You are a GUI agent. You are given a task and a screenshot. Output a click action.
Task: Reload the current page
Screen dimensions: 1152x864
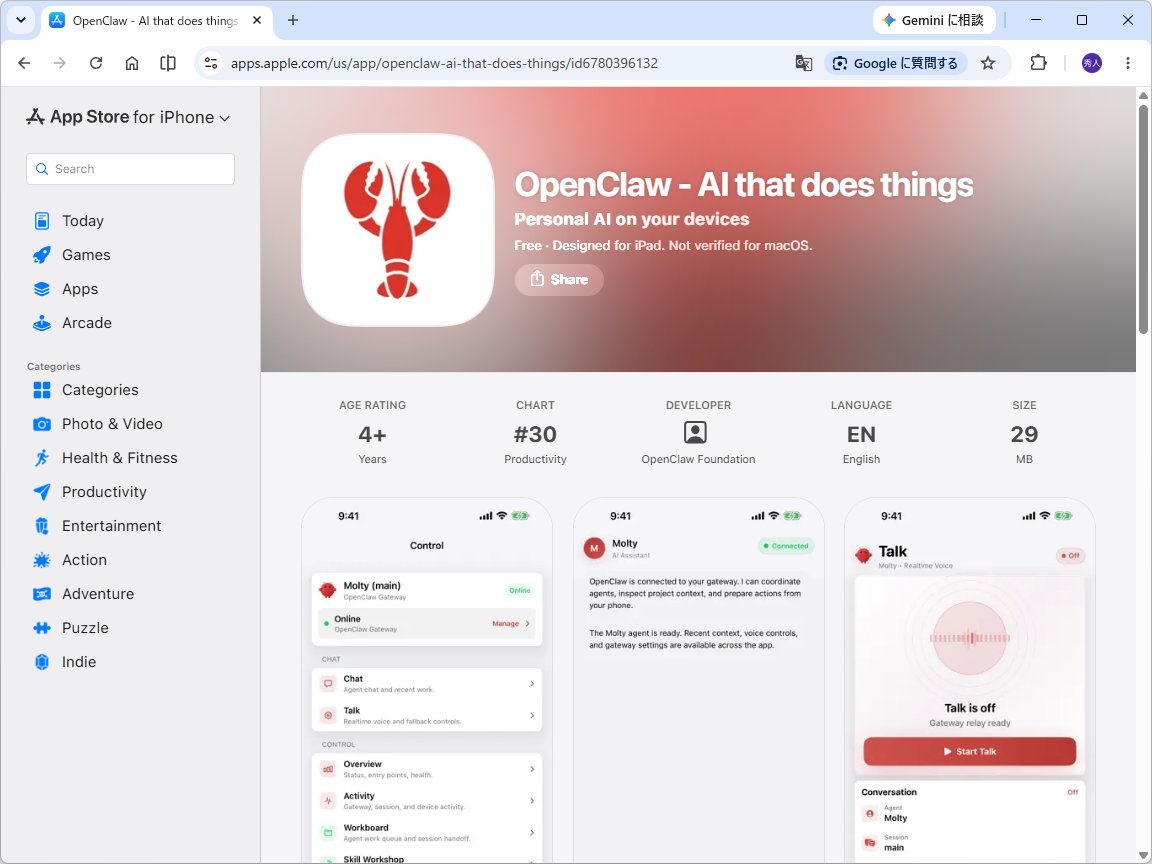coord(96,63)
